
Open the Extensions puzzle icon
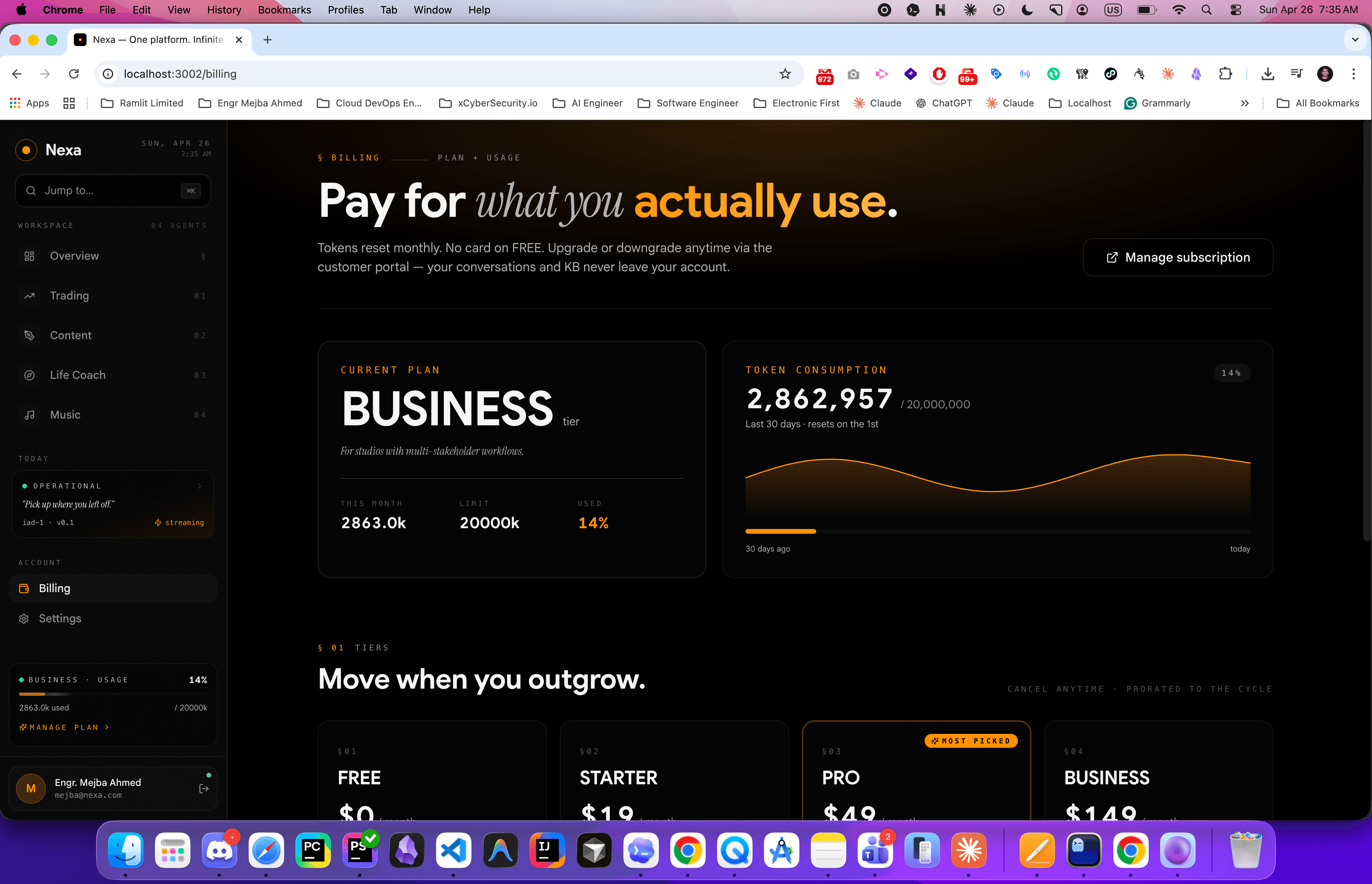pyautogui.click(x=1225, y=74)
